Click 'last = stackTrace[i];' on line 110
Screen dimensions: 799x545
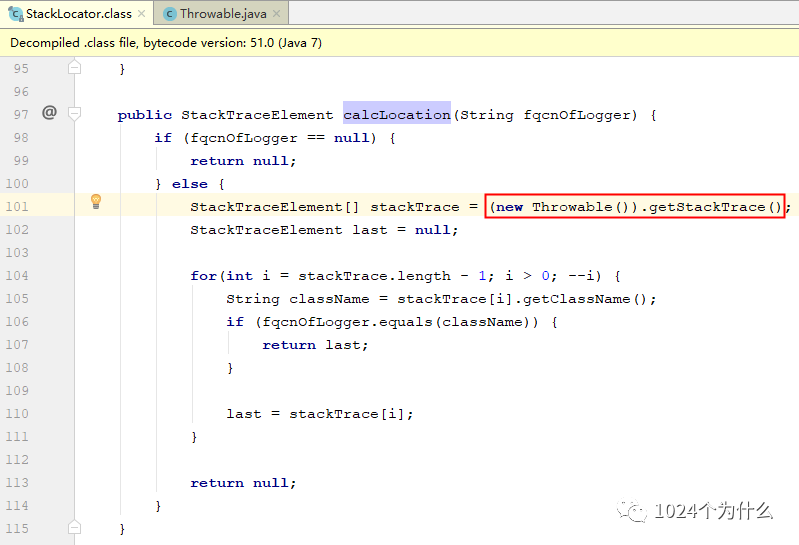319,414
